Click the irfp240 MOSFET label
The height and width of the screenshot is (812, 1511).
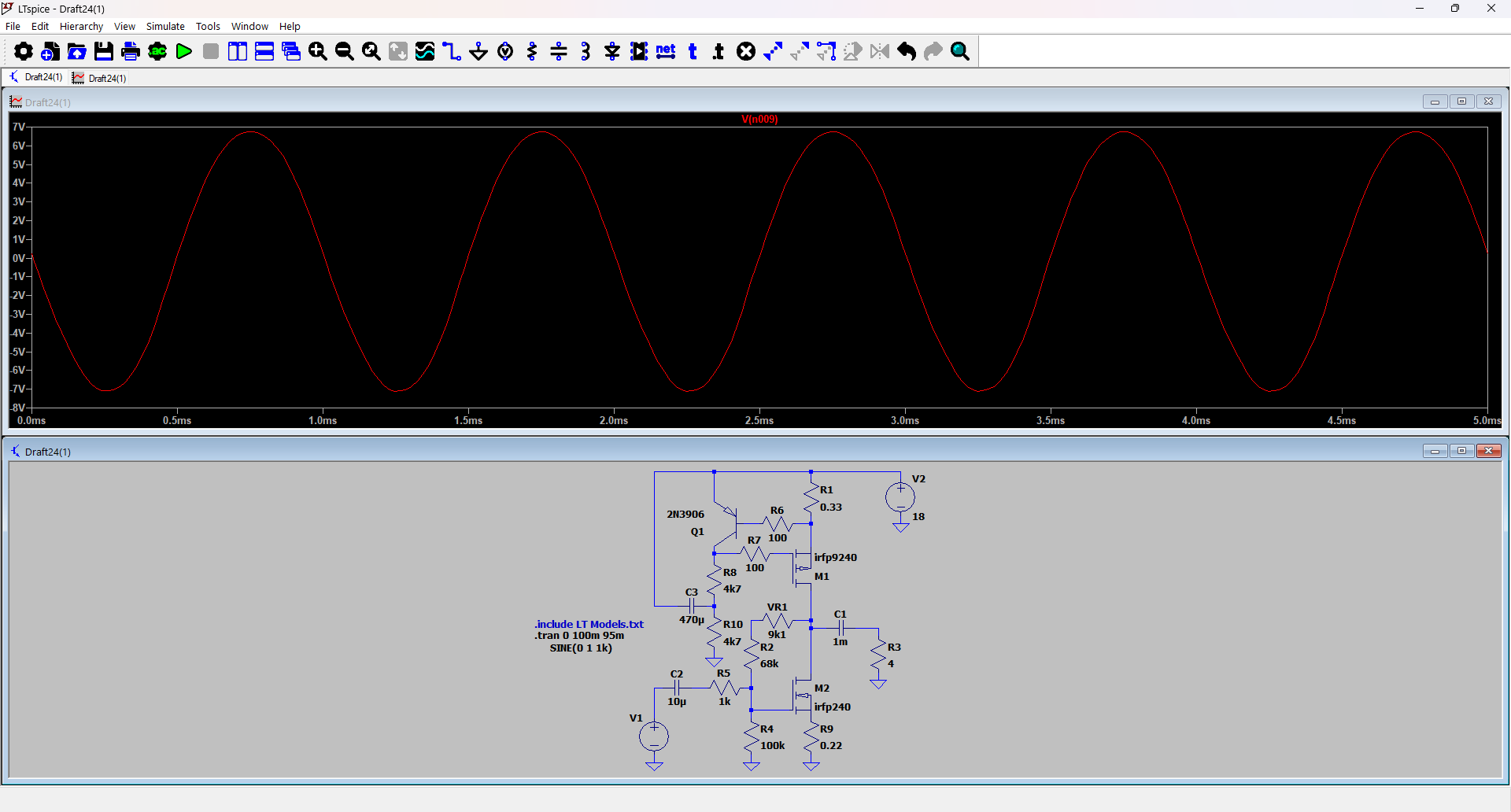pyautogui.click(x=832, y=707)
